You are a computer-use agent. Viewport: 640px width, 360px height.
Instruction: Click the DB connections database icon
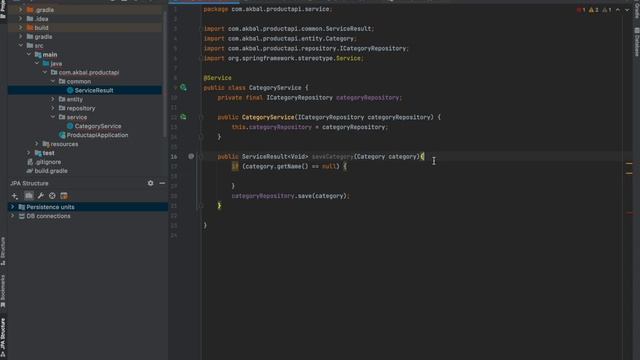click(22, 216)
